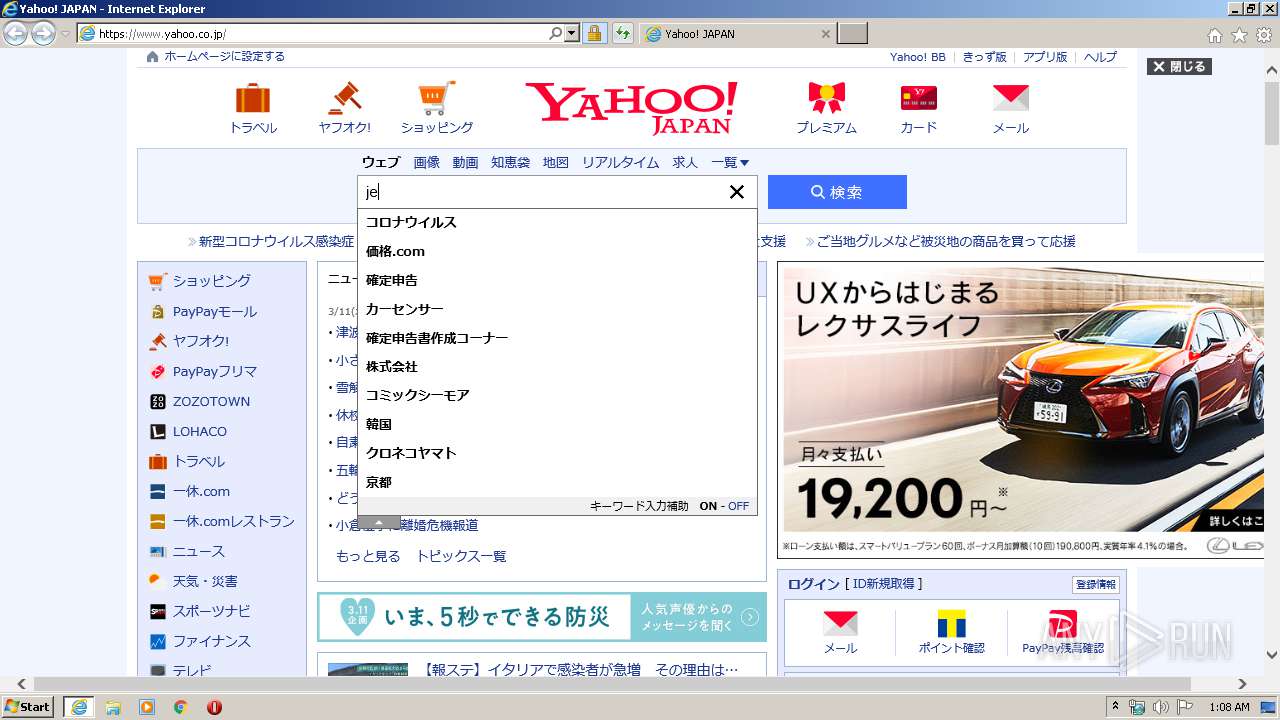1280x720 pixels.
Task: Open トピックス一覧 link
Action: click(x=461, y=557)
